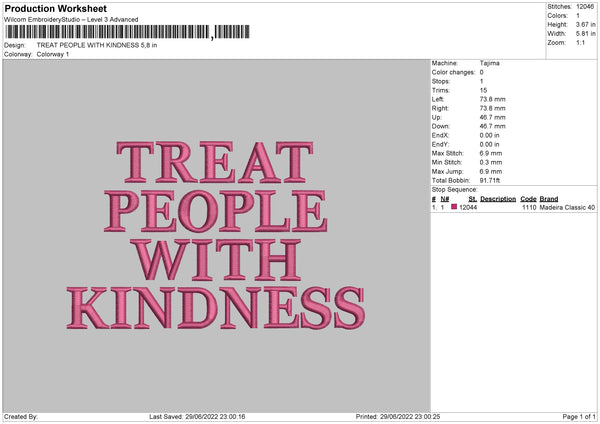Screen dimensions: 600x424
Task: Click the Up value 46.7 mm
Action: 492,117
